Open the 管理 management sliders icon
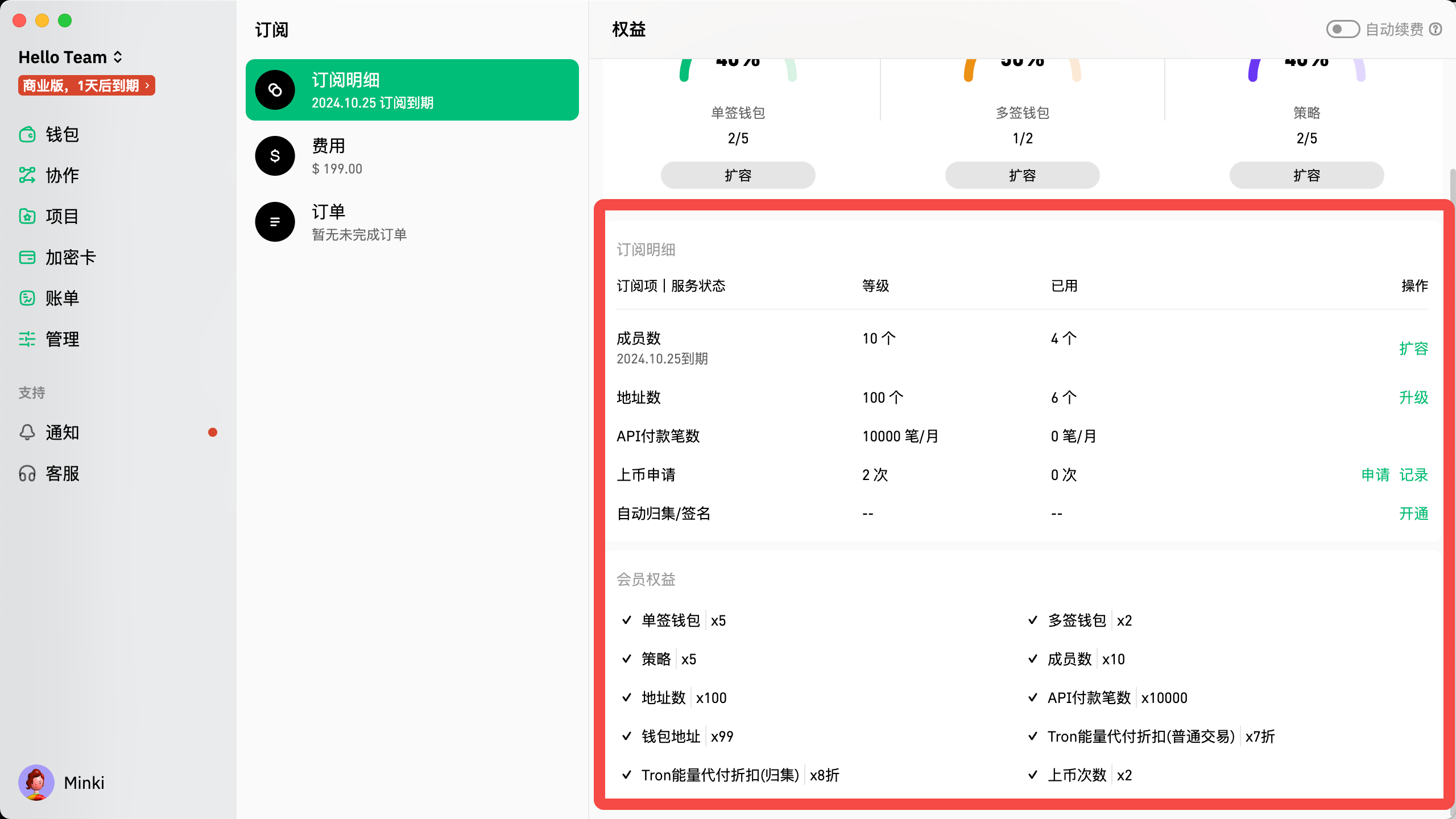Image resolution: width=1456 pixels, height=819 pixels. [x=27, y=339]
